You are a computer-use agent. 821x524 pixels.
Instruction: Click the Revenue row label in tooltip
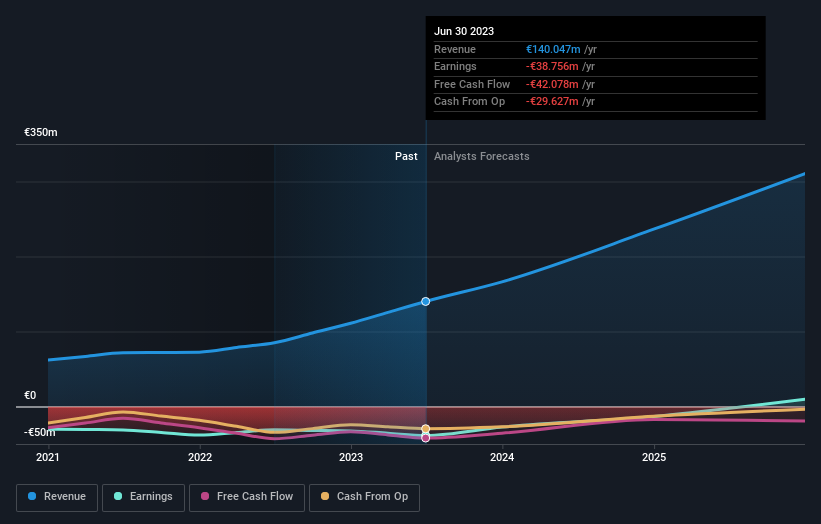[x=455, y=49]
